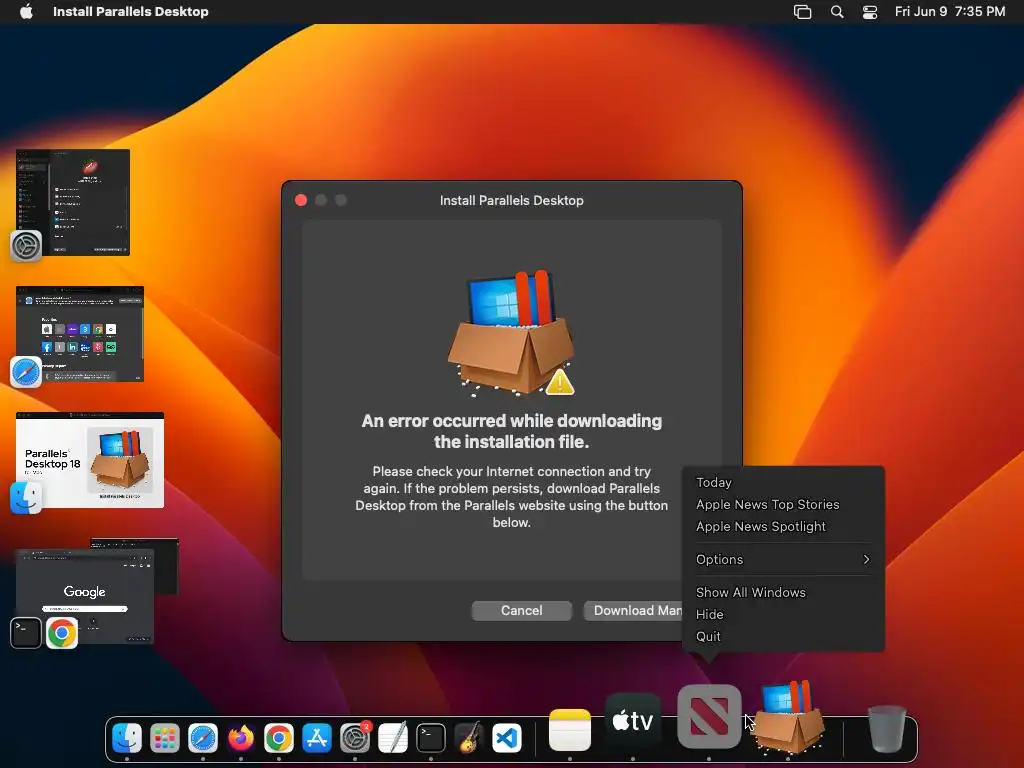
Task: Click the Finder Stage Manager icon
Action: click(x=26, y=498)
